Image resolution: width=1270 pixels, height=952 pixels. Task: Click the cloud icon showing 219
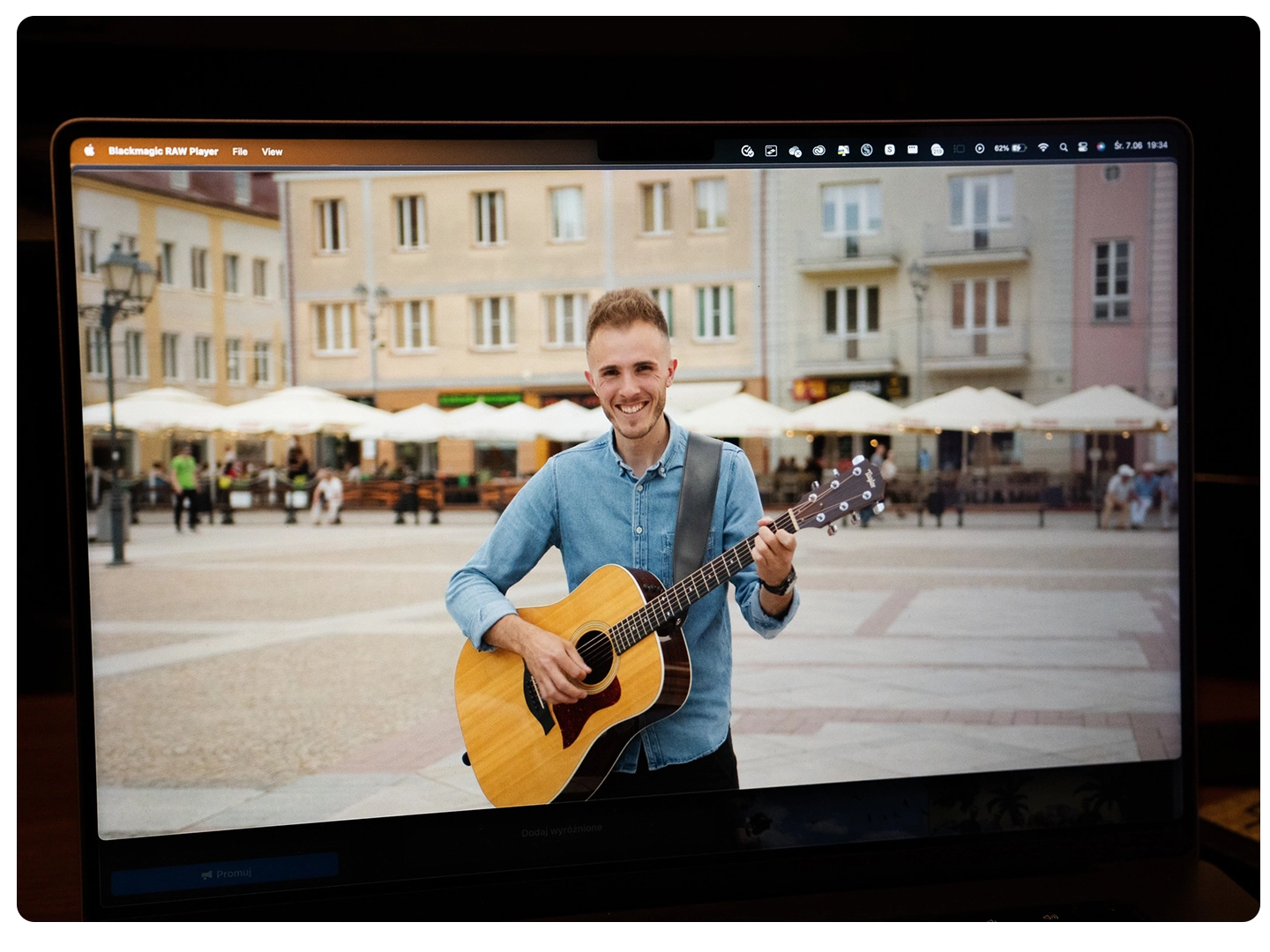point(937,149)
